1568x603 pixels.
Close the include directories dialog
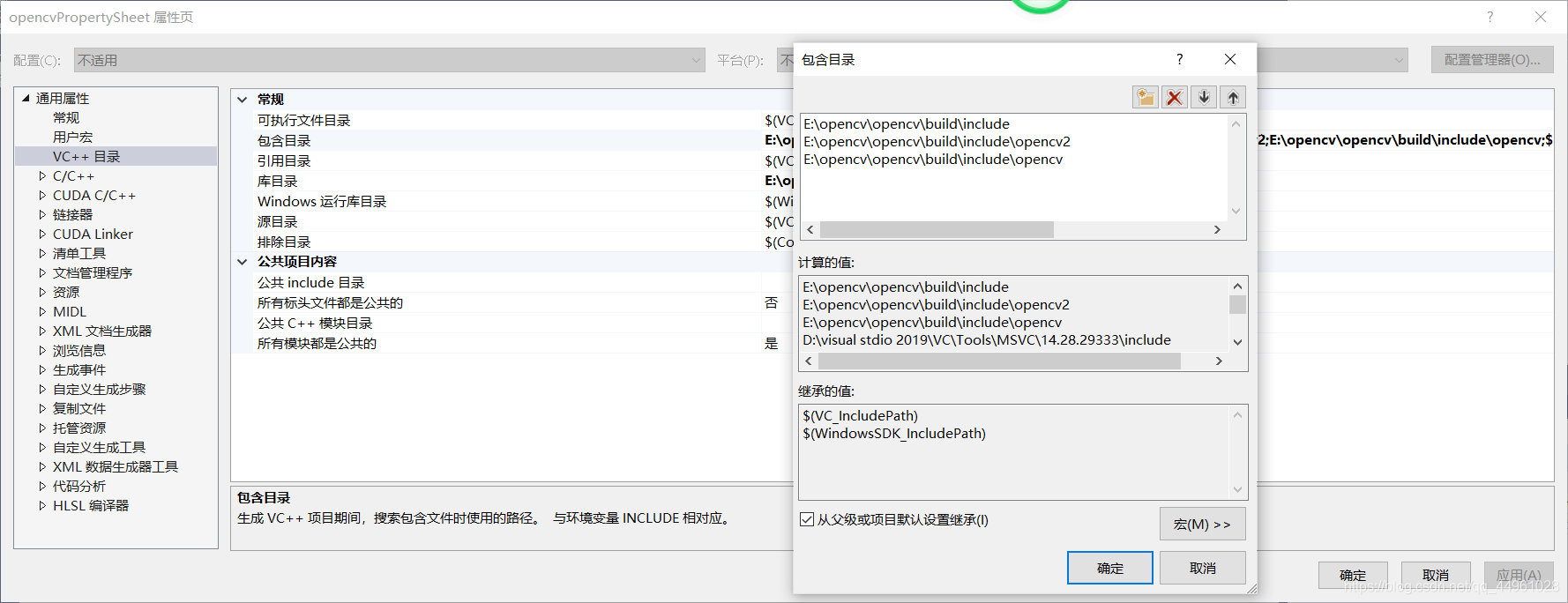click(x=1230, y=59)
